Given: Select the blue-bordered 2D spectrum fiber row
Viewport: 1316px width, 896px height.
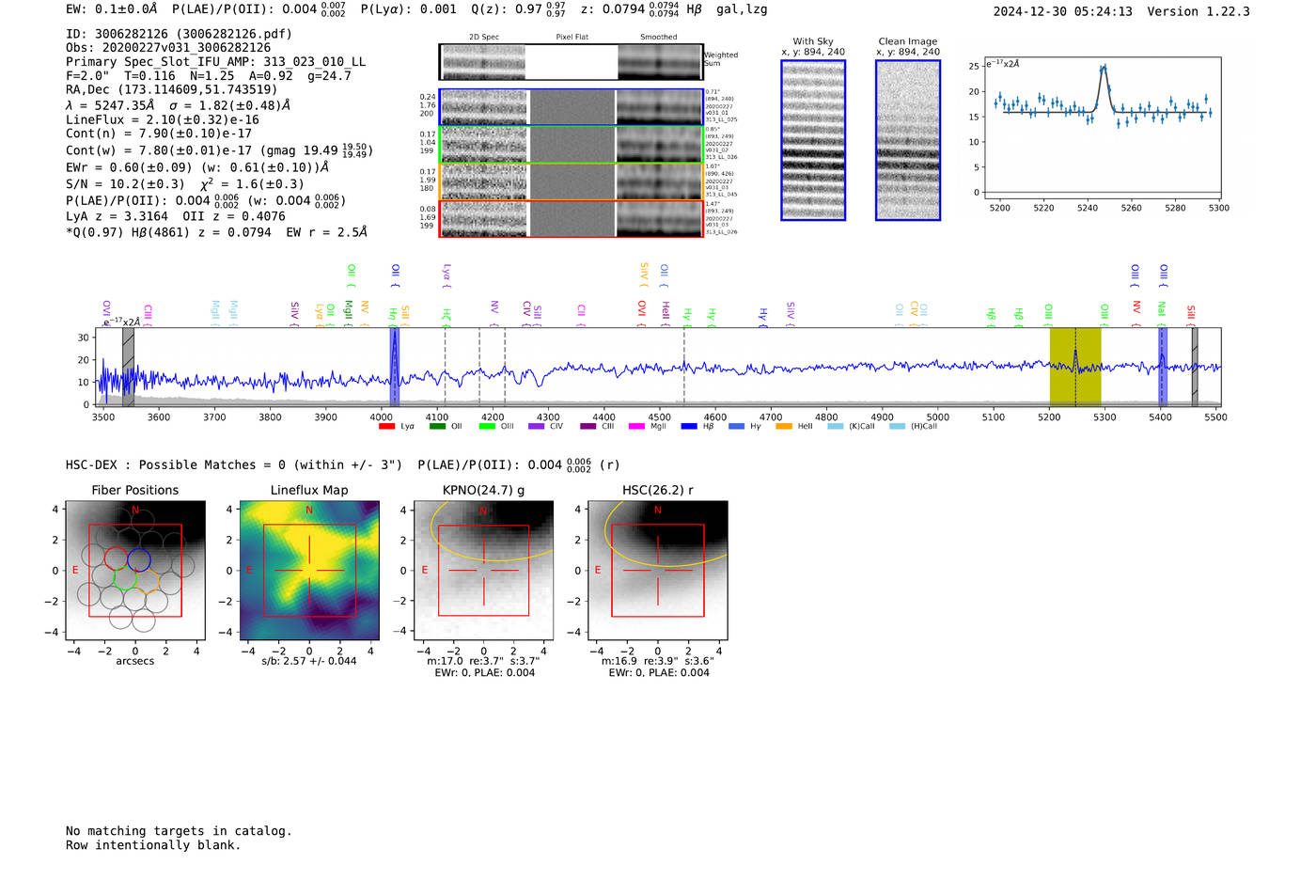Looking at the screenshot, I should (571, 107).
